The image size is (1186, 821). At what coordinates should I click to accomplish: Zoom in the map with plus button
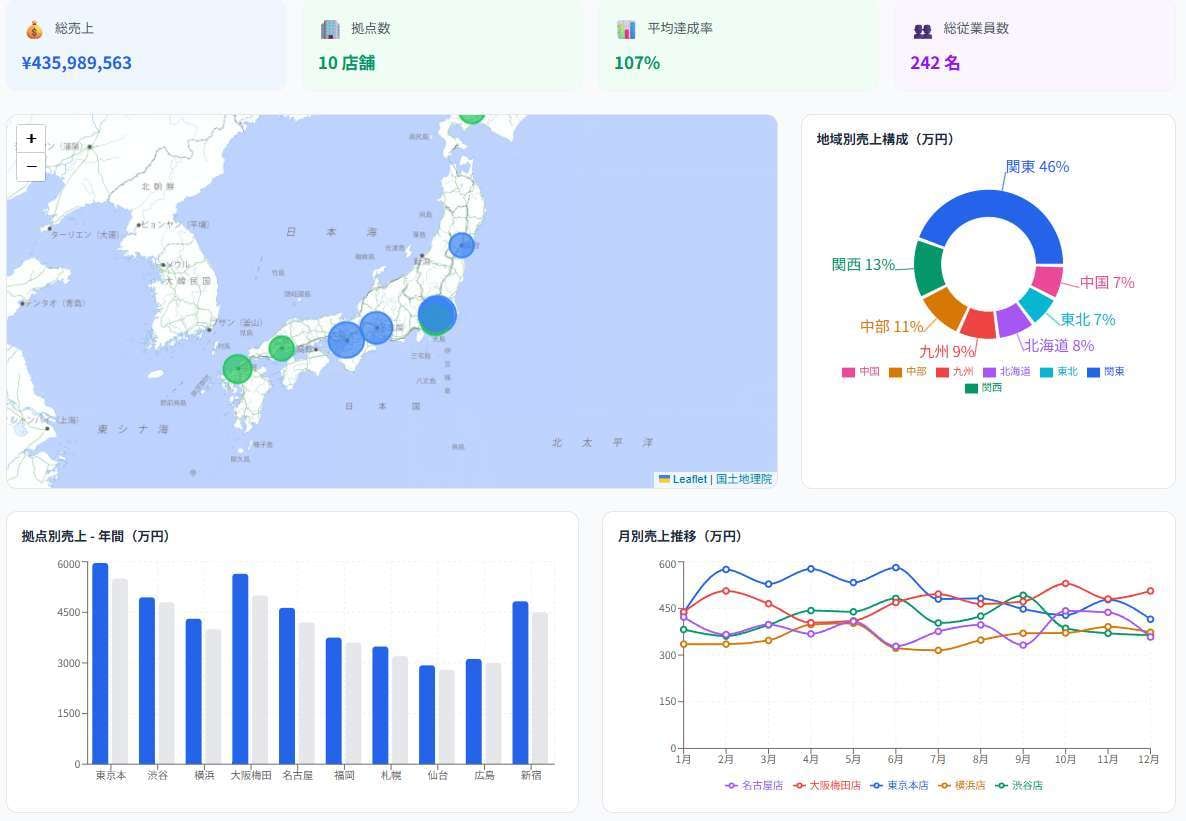(31, 138)
